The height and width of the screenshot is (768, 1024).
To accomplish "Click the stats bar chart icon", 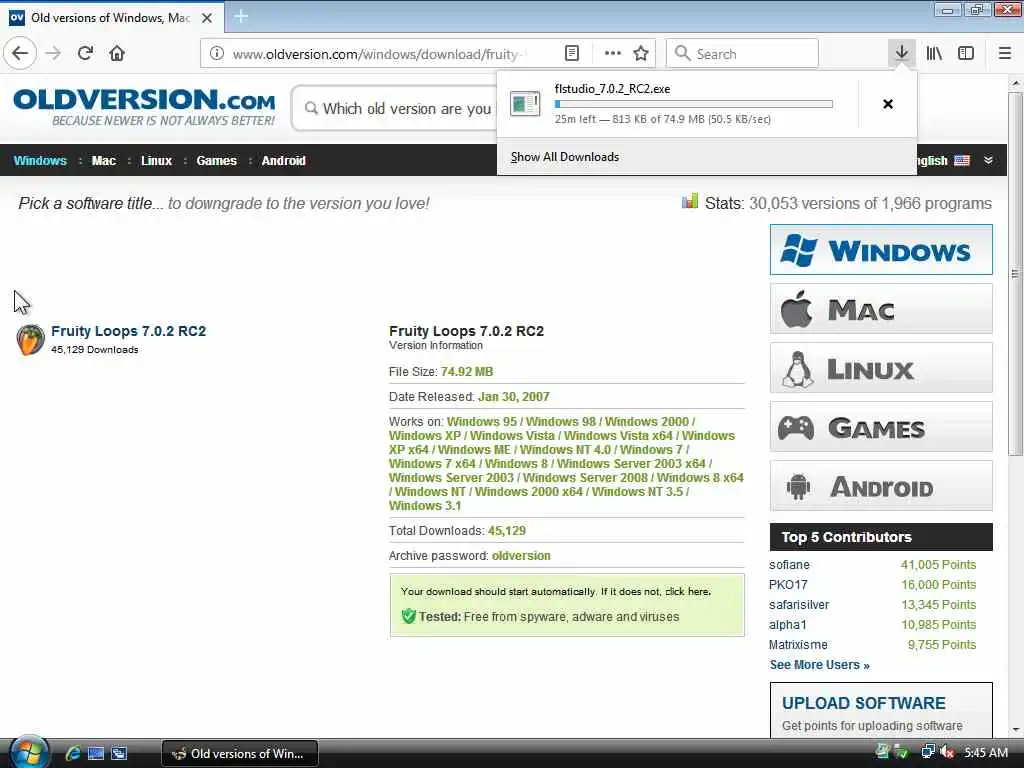I will pyautogui.click(x=690, y=201).
